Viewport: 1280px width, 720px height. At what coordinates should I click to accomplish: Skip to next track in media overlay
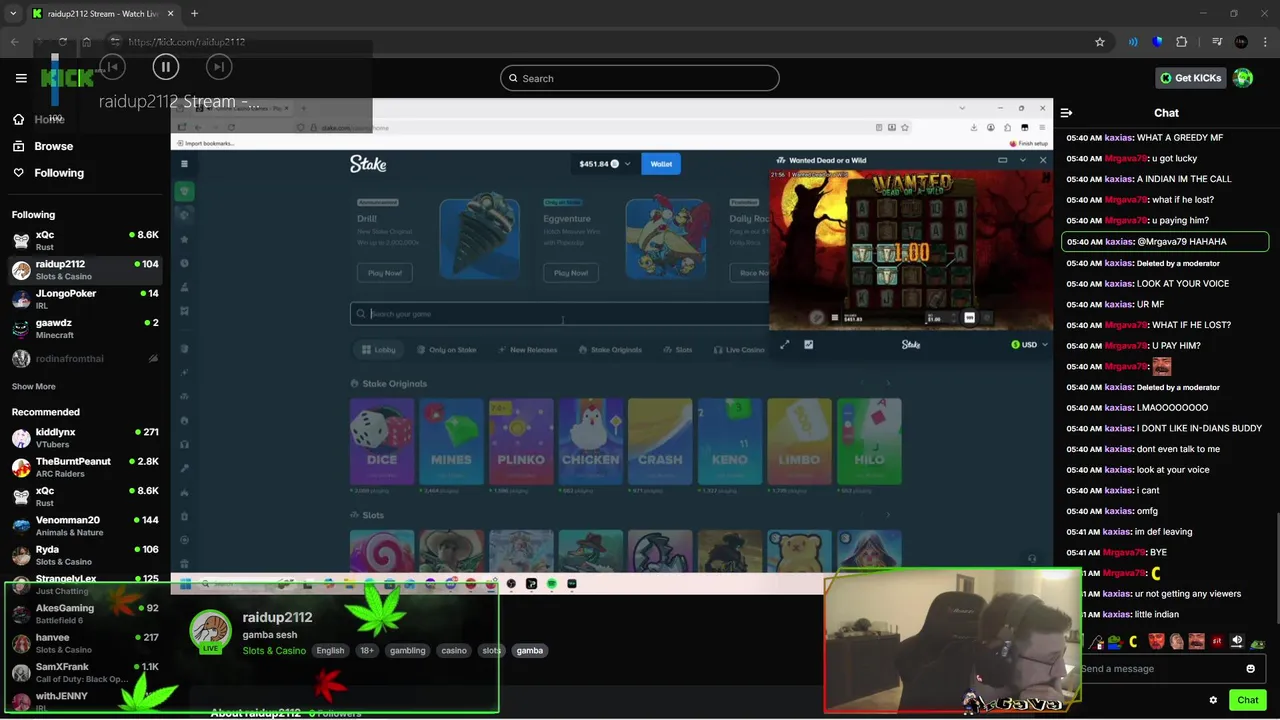219,67
